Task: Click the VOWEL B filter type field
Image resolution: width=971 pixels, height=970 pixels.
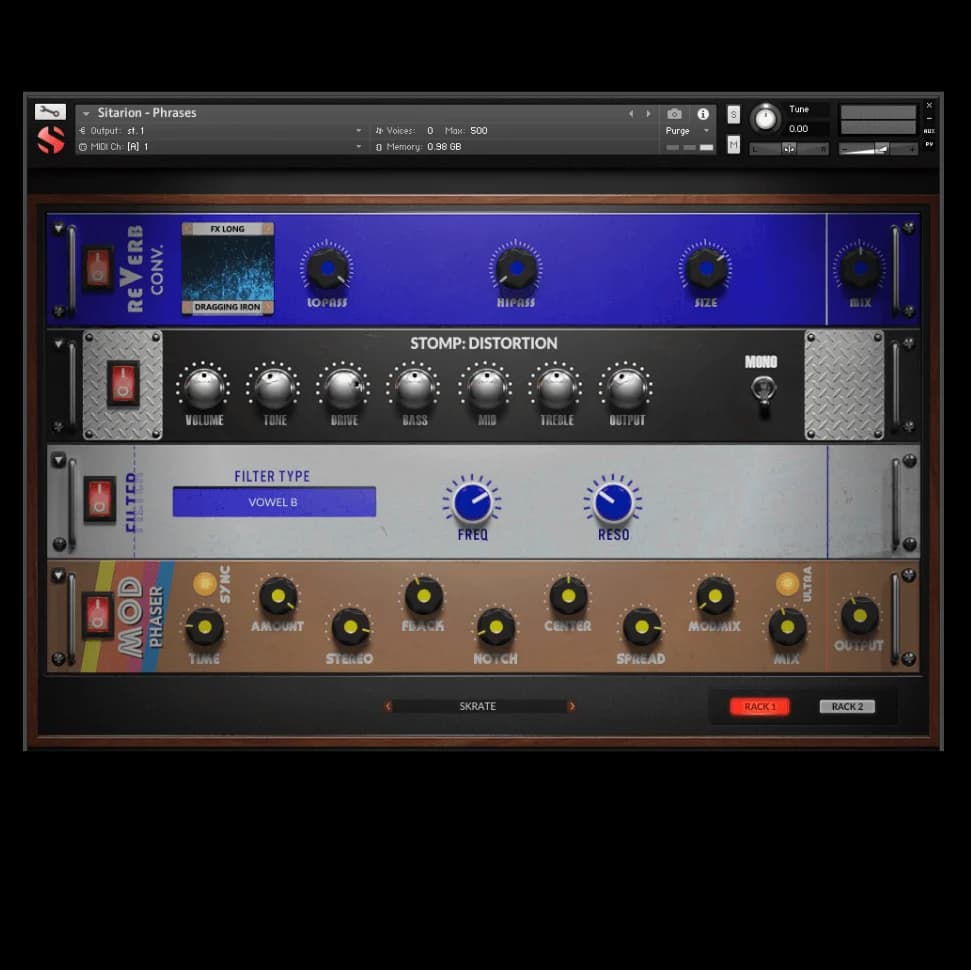Action: pos(274,501)
